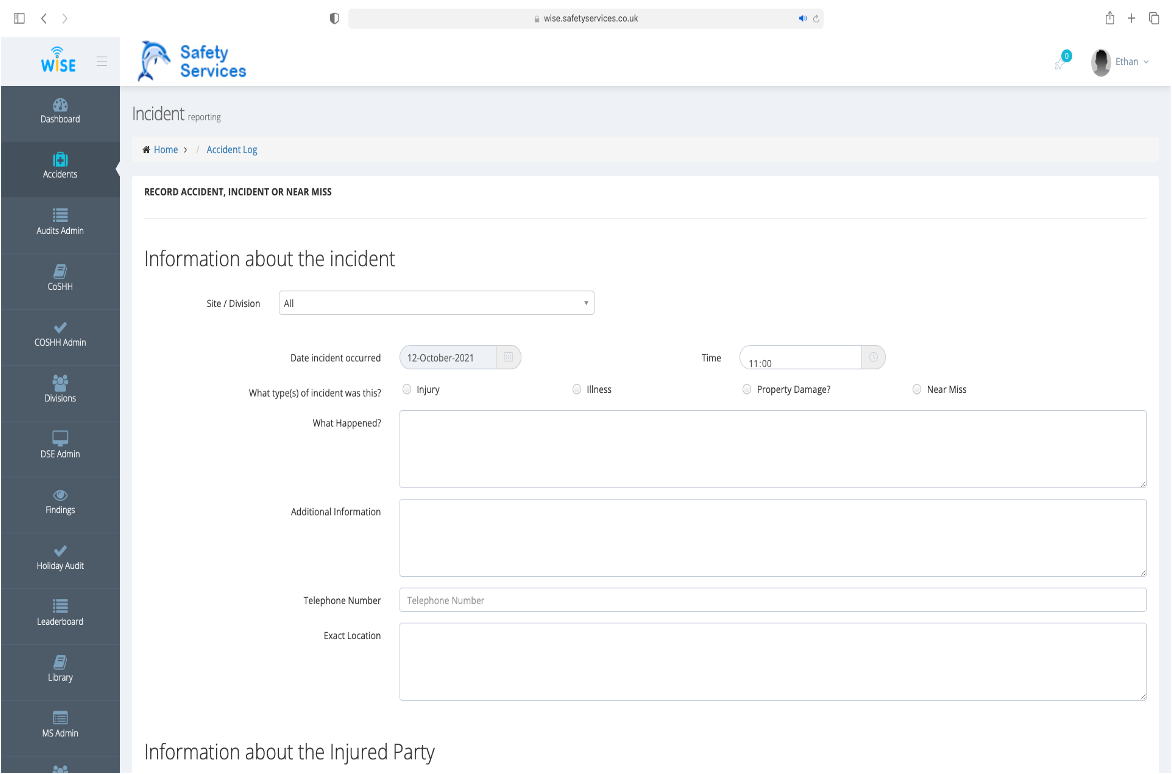Select the Near Miss radio button
The image size is (1172, 774).
(917, 389)
